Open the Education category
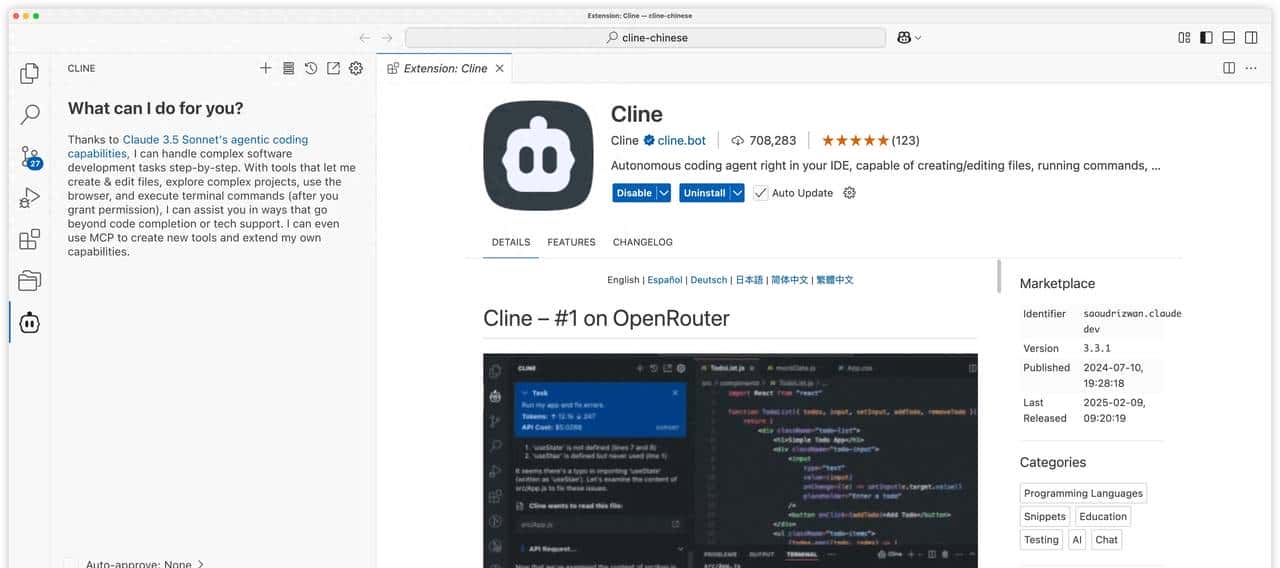1280x568 pixels. point(1103,516)
